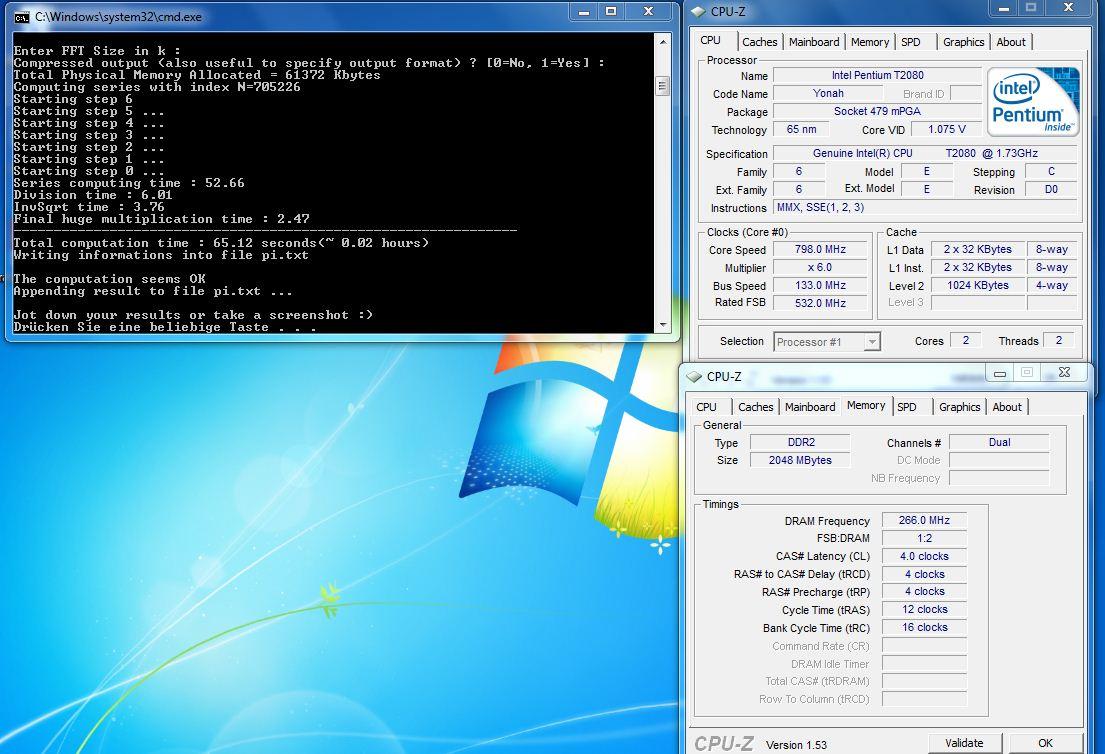This screenshot has height=754, width=1105.
Task: Click the Name field 'Intel Pentium T2080'
Action: tap(877, 75)
